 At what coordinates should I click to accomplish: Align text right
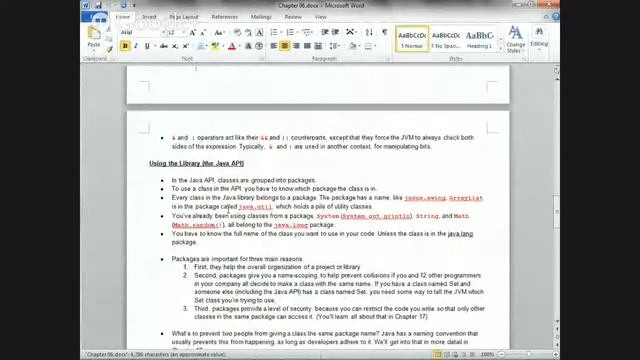point(296,46)
